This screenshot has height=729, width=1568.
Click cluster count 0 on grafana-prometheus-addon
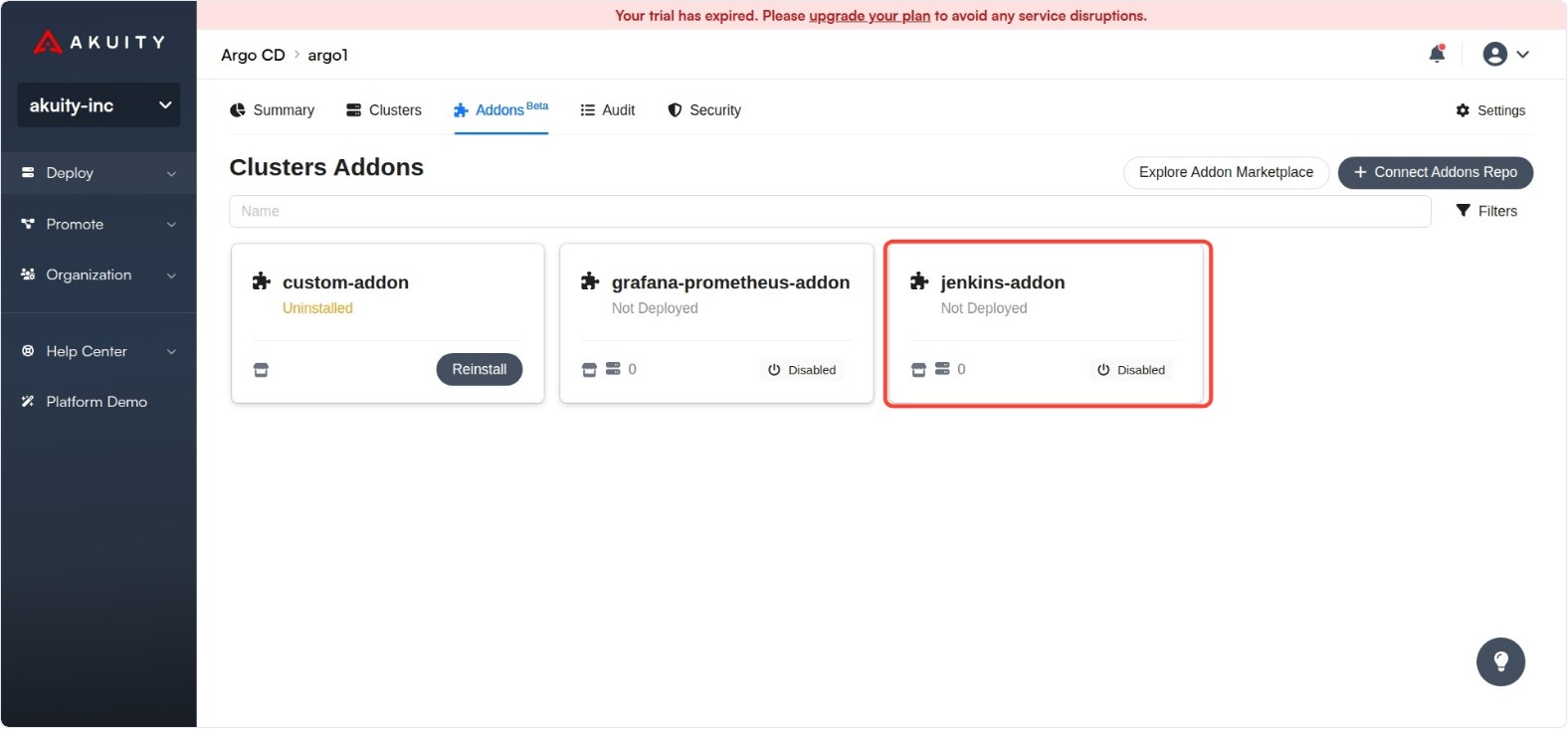point(633,369)
